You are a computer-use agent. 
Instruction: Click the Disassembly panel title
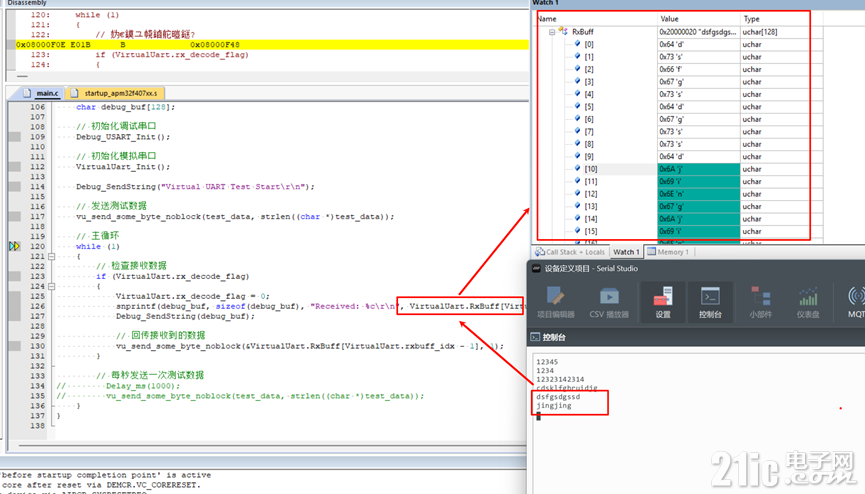26,3
